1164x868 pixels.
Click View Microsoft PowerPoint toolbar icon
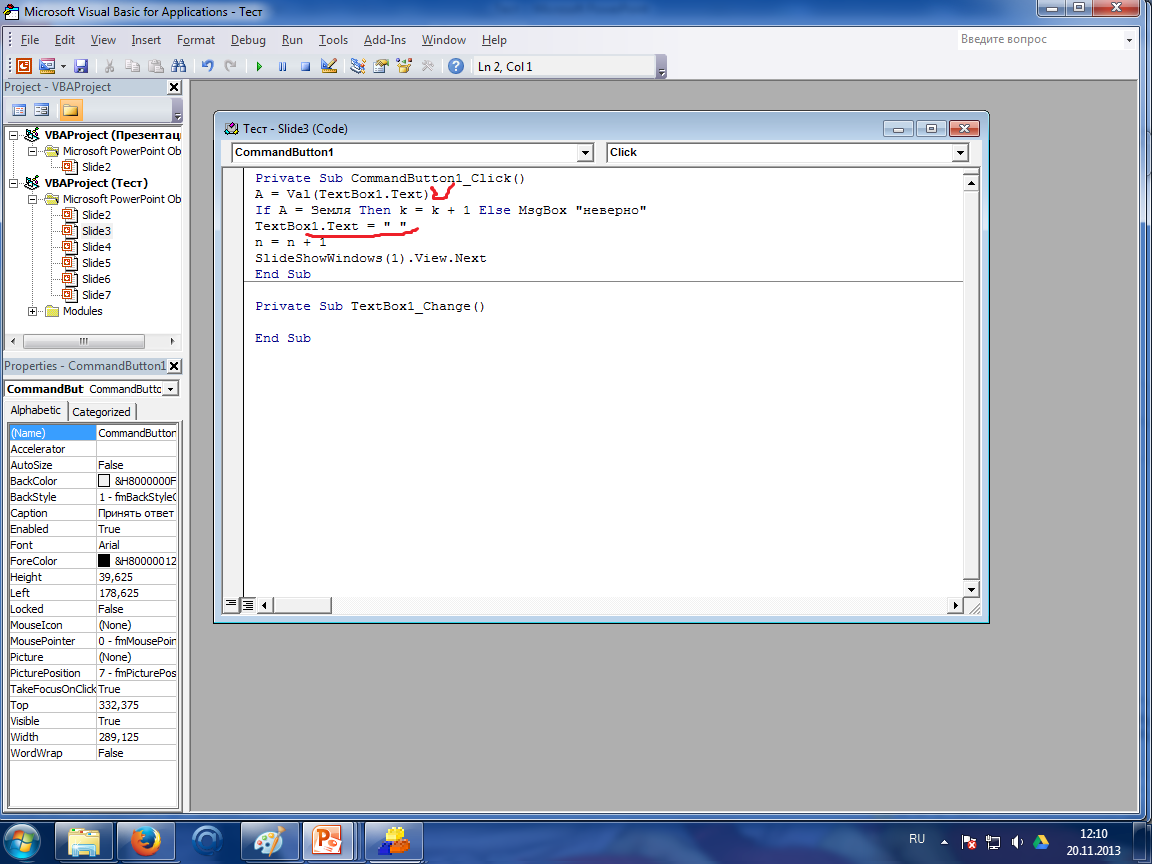24,66
